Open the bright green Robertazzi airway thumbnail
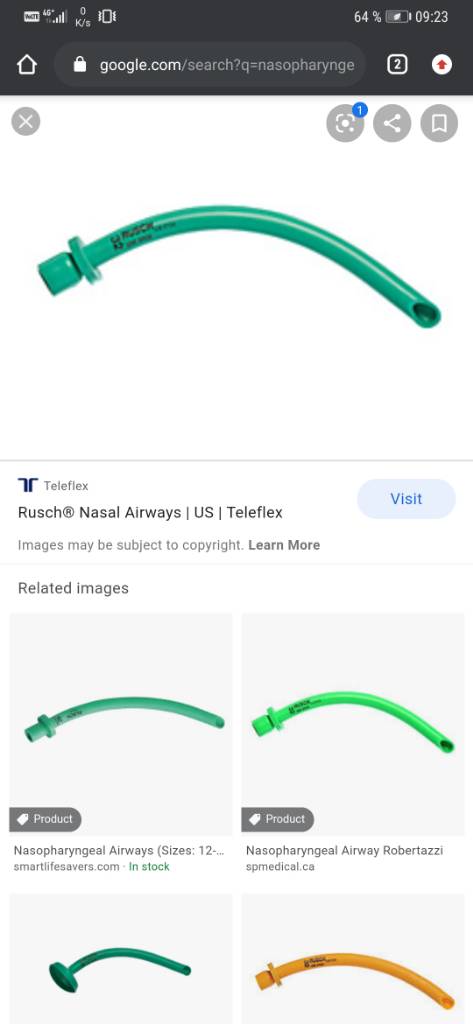The width and height of the screenshot is (473, 1024). pyautogui.click(x=353, y=724)
